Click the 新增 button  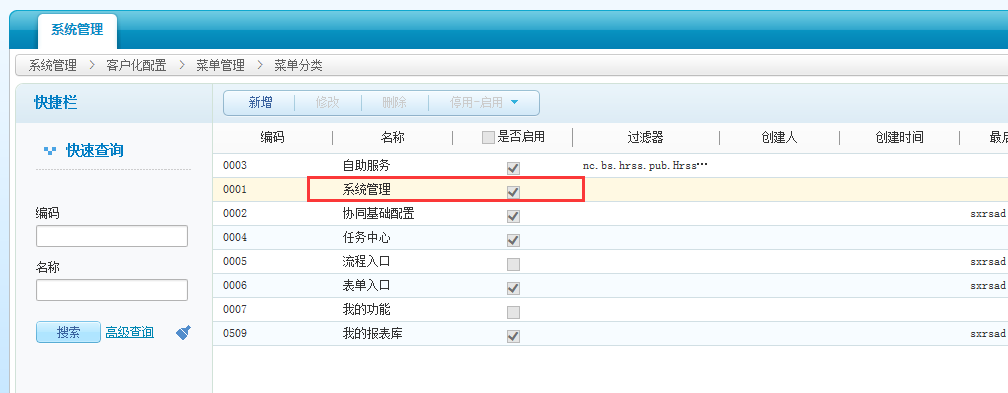260,102
